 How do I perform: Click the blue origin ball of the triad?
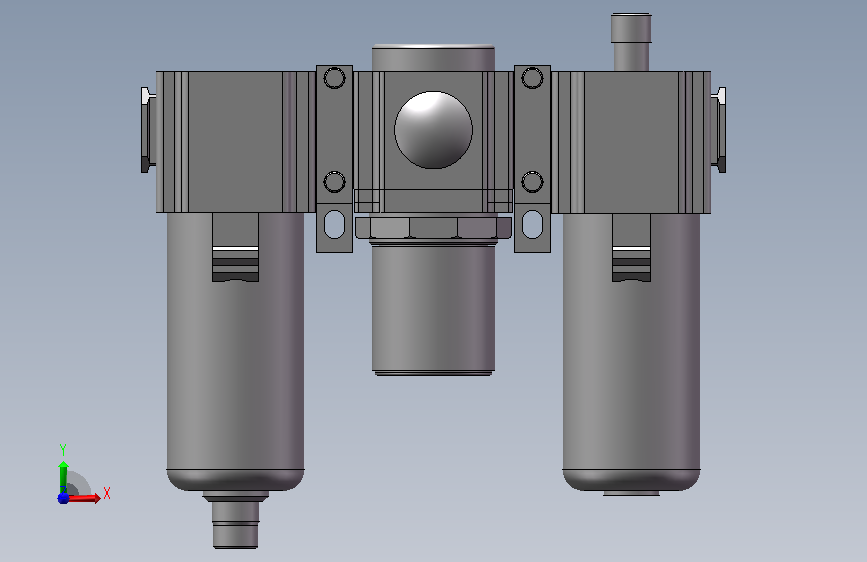63,498
